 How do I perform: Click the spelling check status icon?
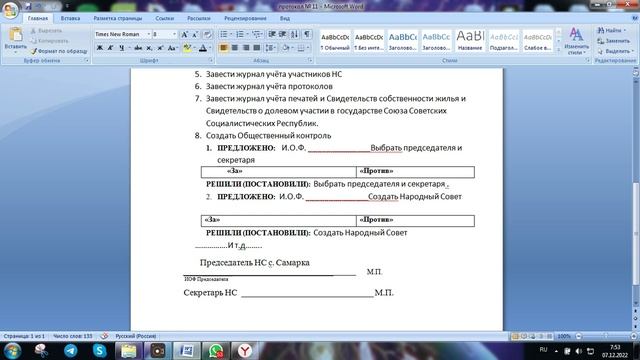pos(104,336)
